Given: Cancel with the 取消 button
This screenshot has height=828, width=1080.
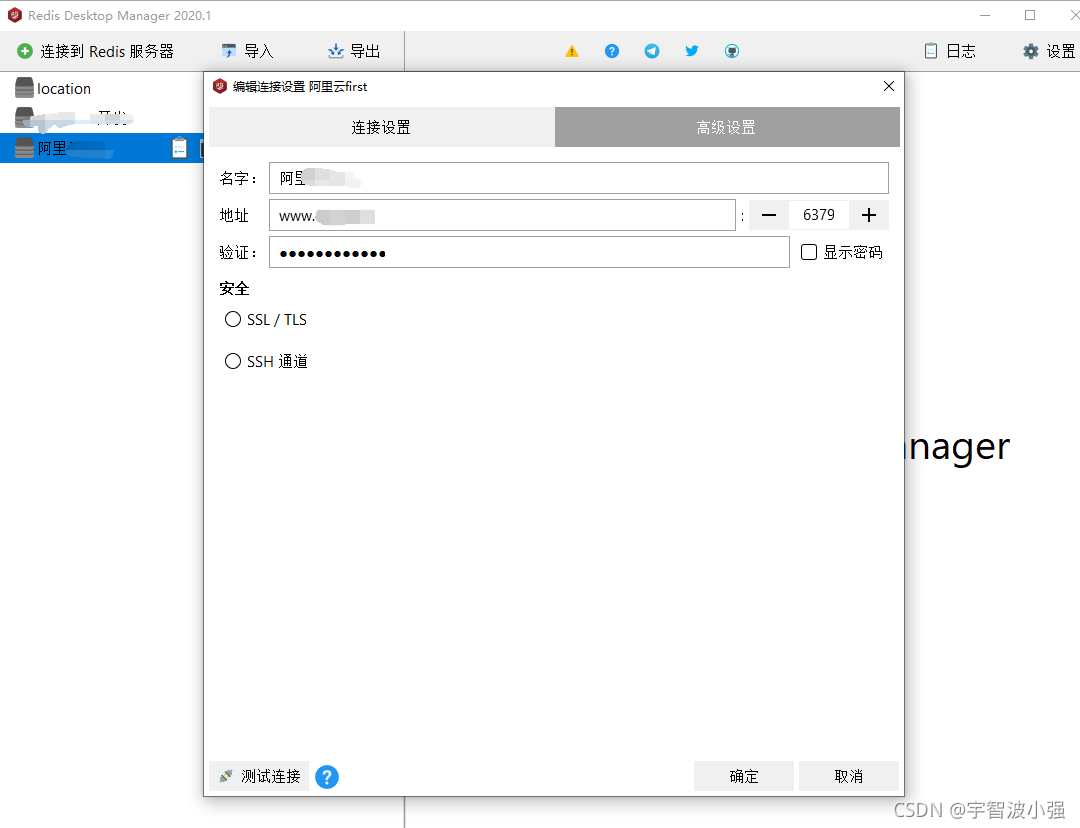Looking at the screenshot, I should [849, 776].
